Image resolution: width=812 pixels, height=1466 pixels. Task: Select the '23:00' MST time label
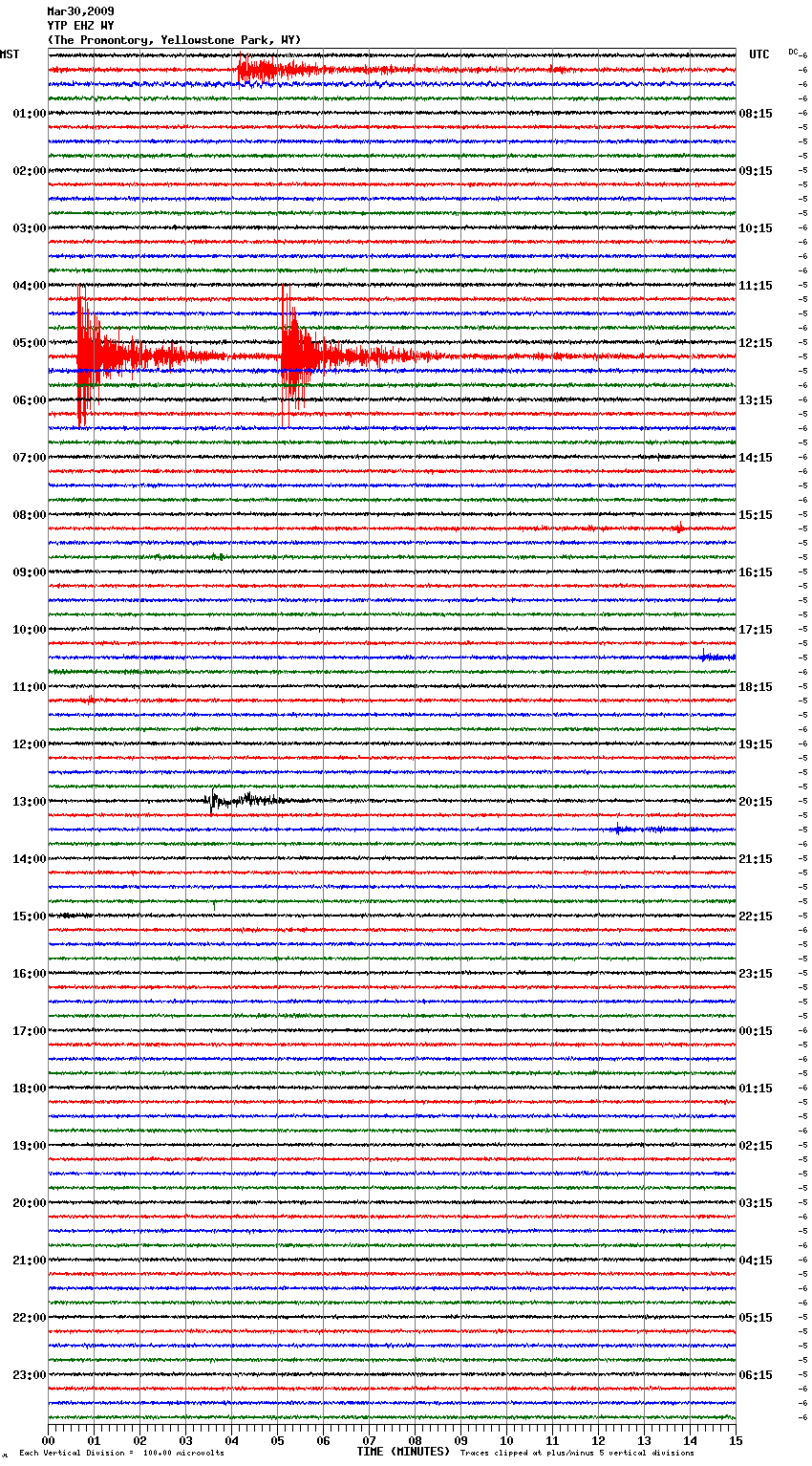(x=30, y=1375)
